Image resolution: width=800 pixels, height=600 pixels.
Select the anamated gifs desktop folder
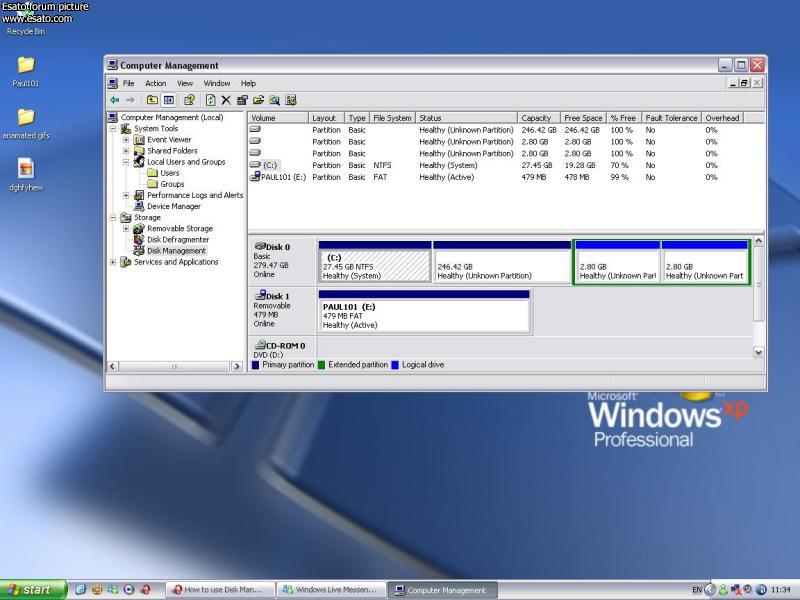(26, 123)
